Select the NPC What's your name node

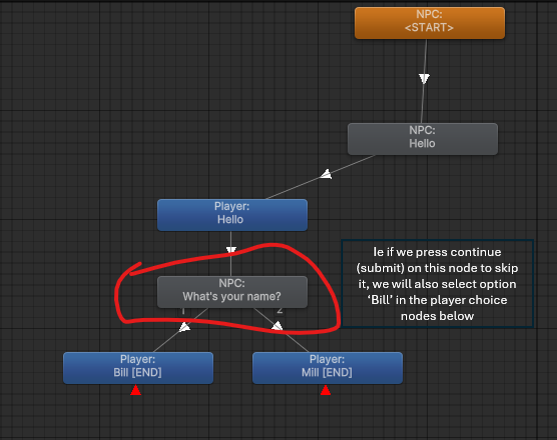click(x=232, y=292)
